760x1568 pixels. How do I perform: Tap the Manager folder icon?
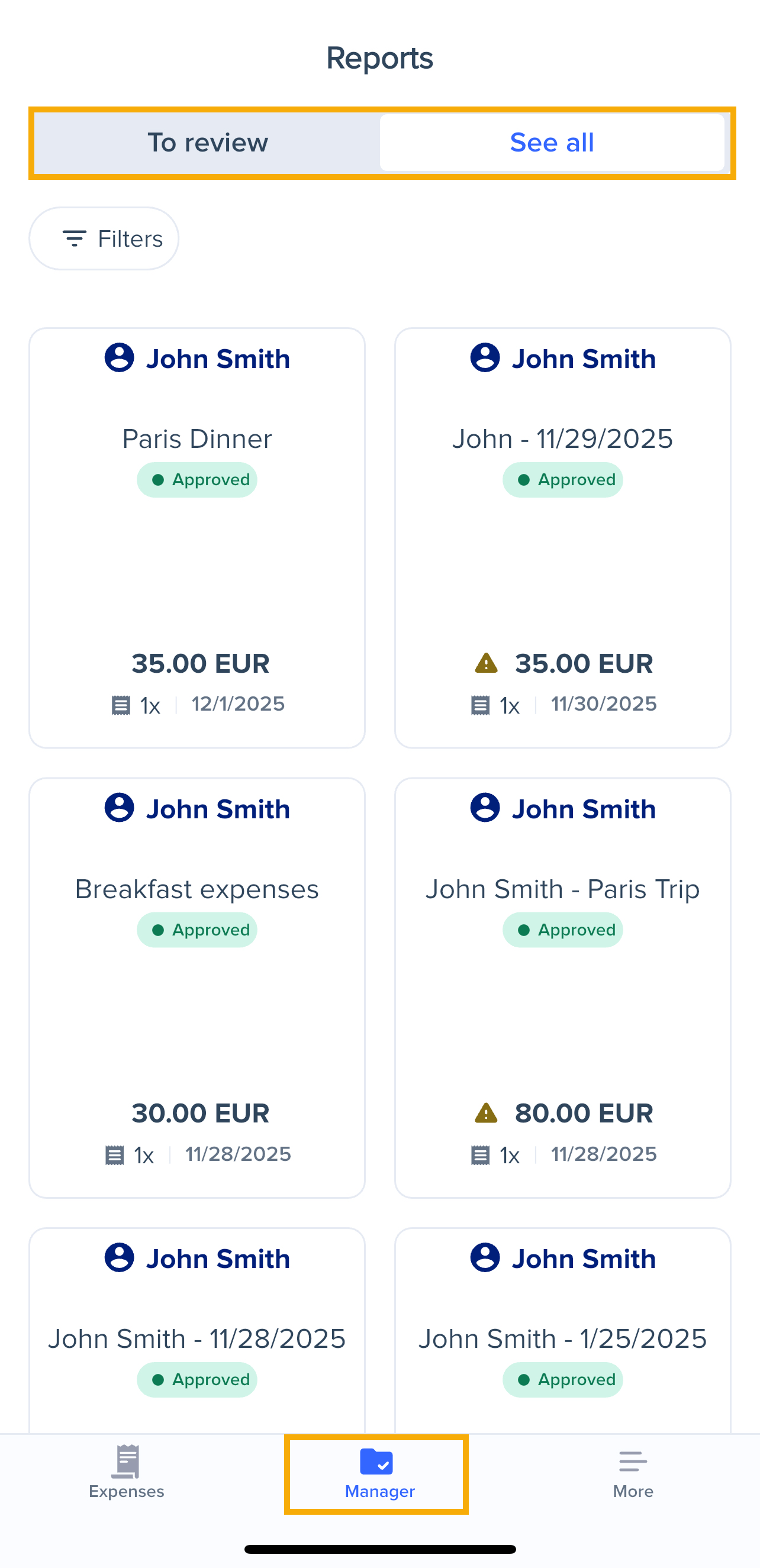pyautogui.click(x=376, y=1461)
